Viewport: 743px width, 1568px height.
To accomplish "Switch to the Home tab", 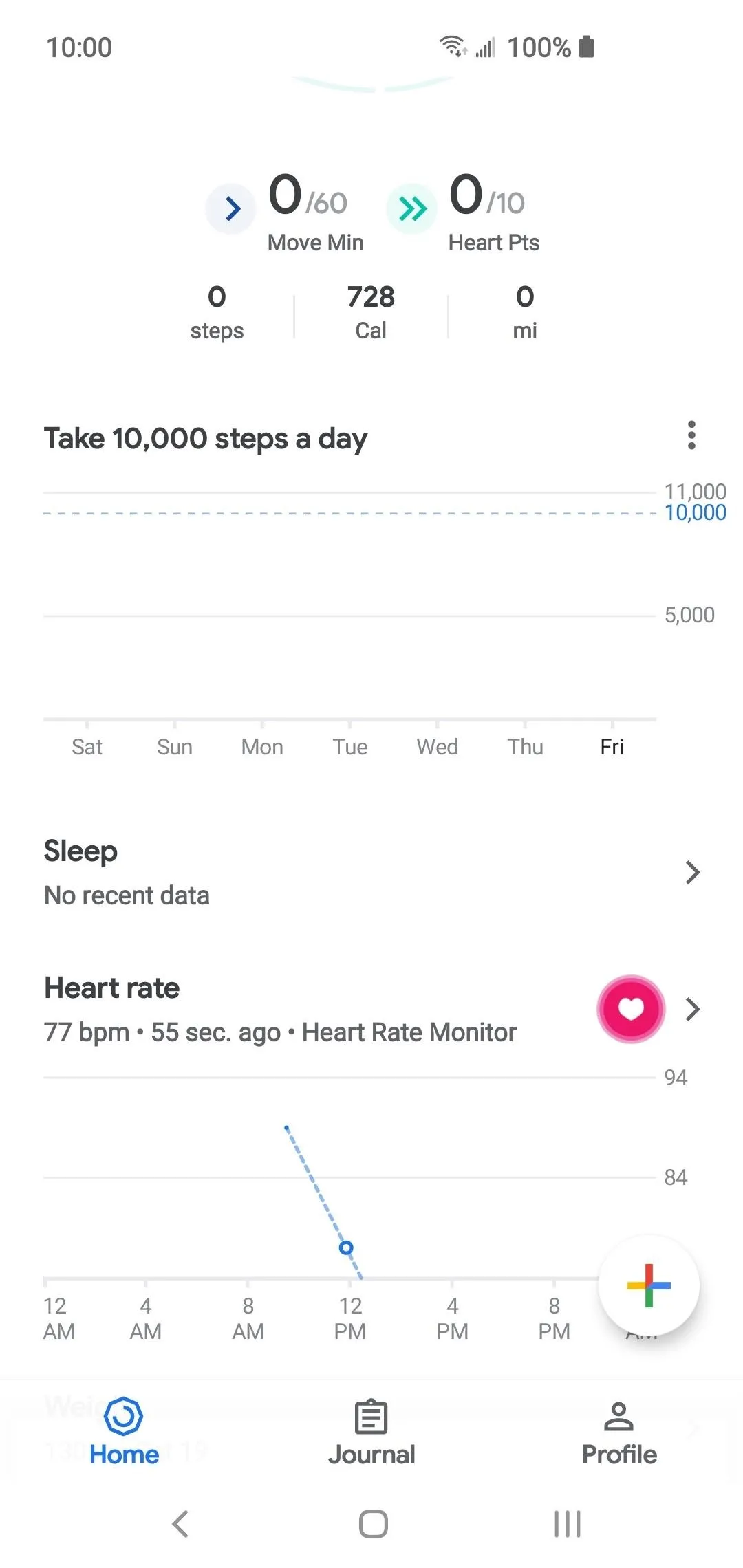I will pos(124,1432).
